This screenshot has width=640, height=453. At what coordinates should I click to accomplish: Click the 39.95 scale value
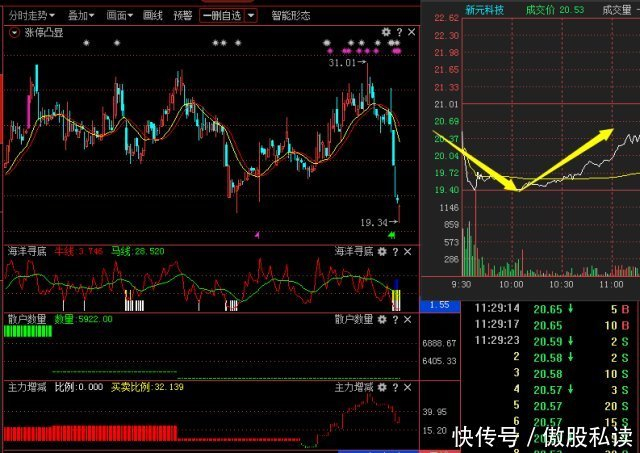[x=435, y=412]
